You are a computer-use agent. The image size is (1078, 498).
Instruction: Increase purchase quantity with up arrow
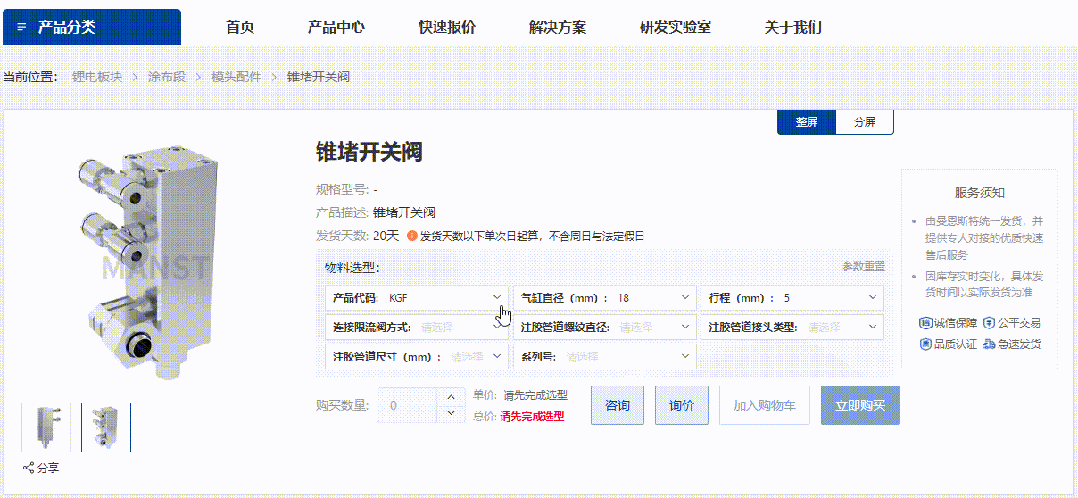[451, 397]
